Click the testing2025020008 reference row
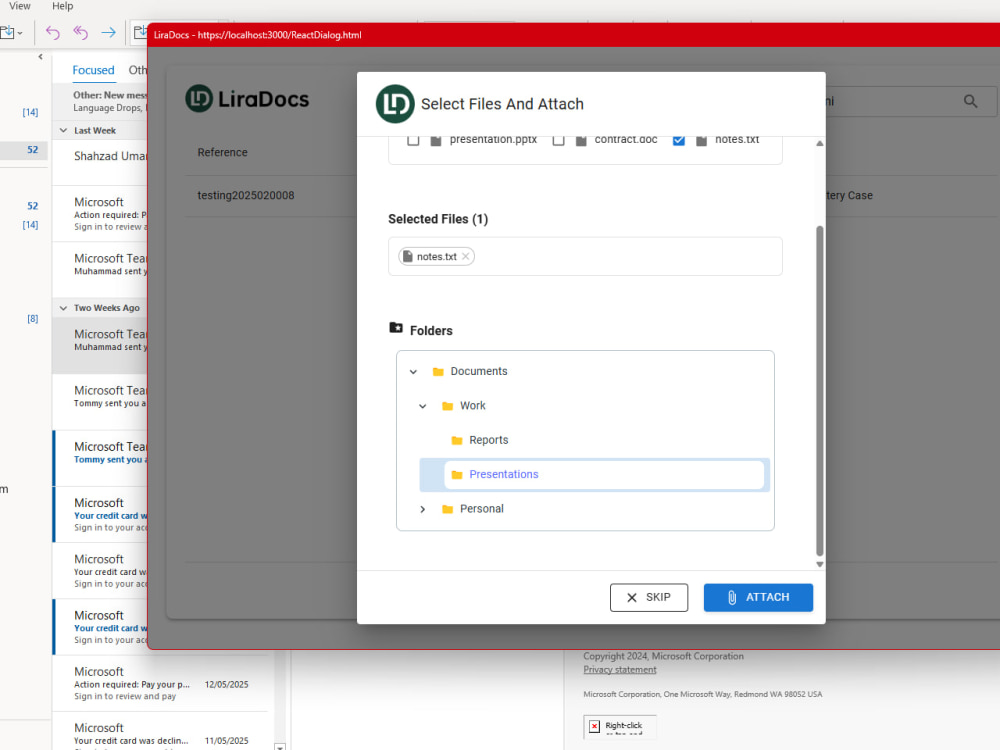Image resolution: width=1000 pixels, height=750 pixels. (246, 195)
